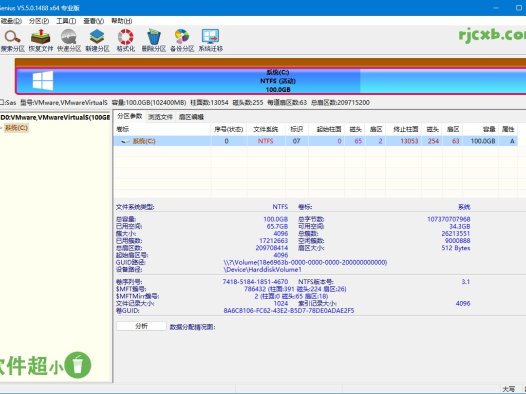Viewport: 526px width, 394px height.
Task: Click the $MFT cluster value 786432
Action: click(x=255, y=289)
